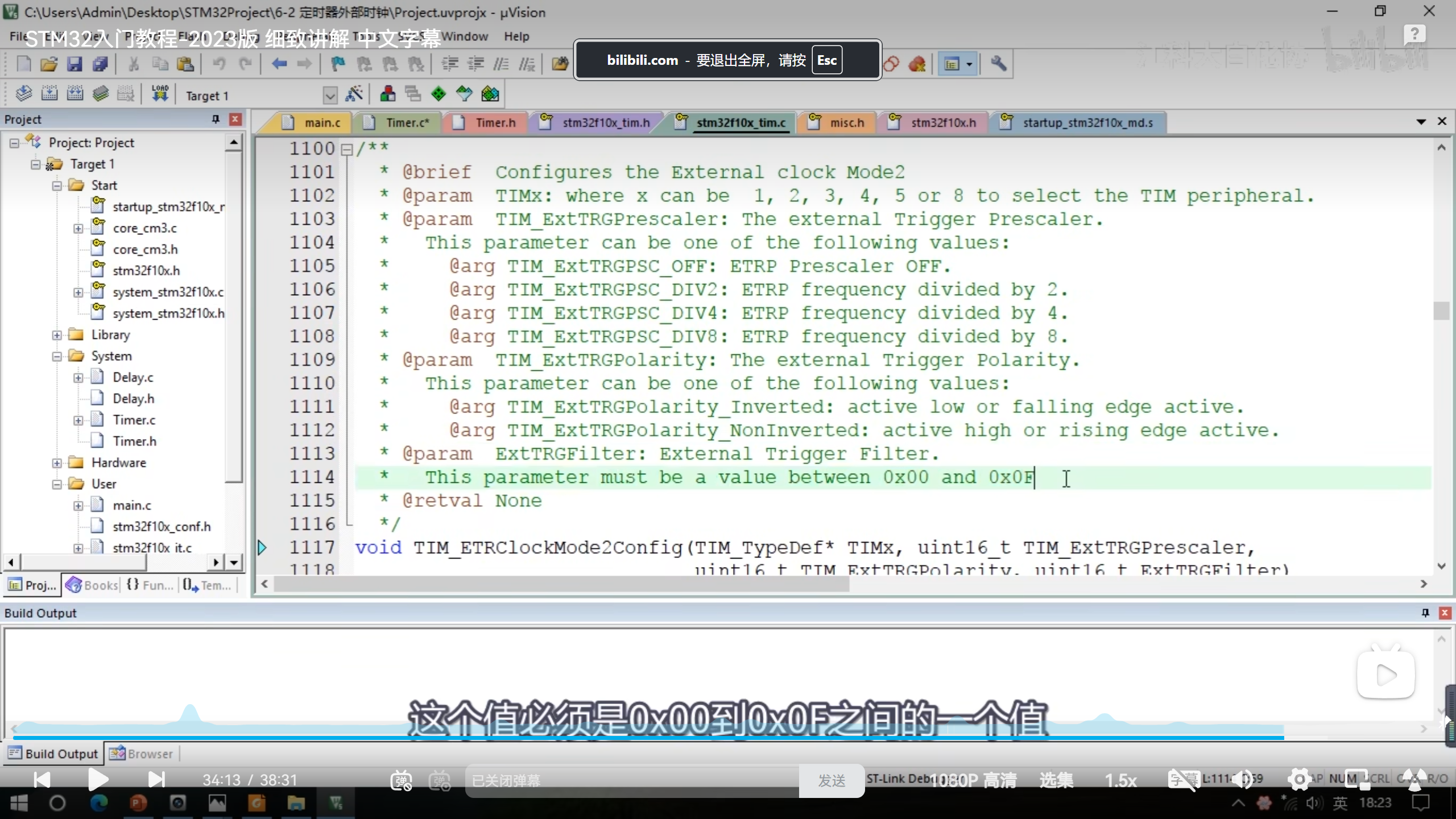The image size is (1456, 819).
Task: Click the 1.5x playback speed button
Action: (x=1120, y=780)
